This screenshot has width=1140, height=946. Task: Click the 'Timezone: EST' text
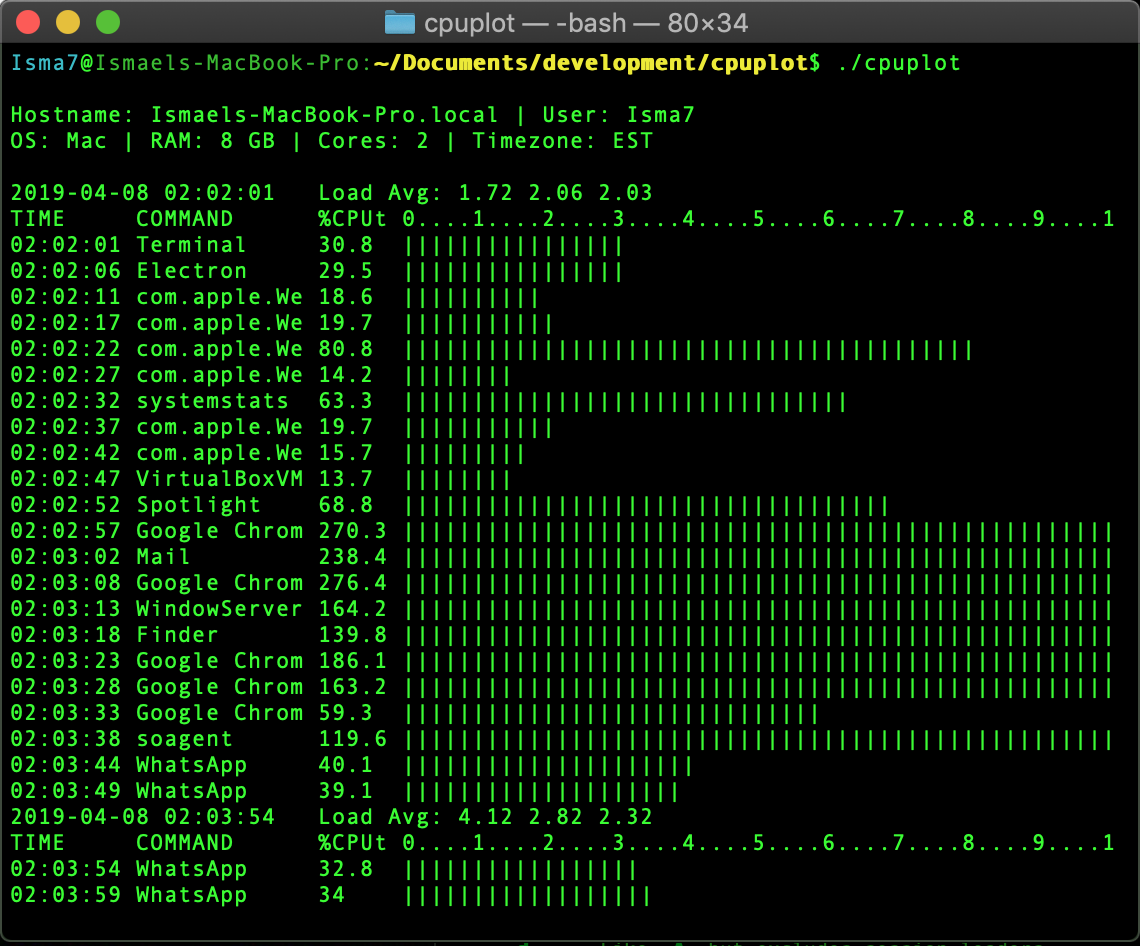click(562, 141)
